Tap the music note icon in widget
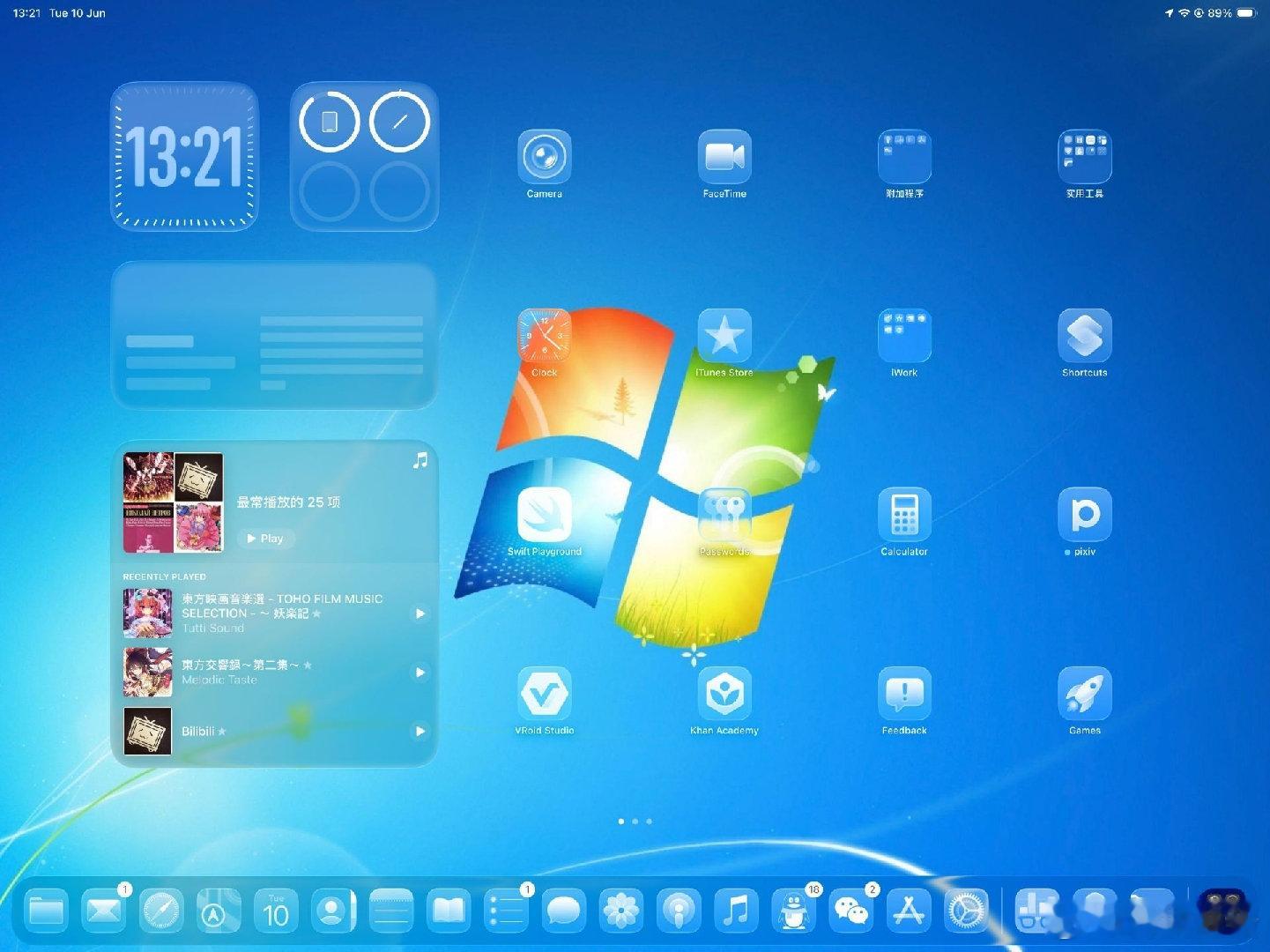This screenshot has height=952, width=1270. [x=420, y=460]
